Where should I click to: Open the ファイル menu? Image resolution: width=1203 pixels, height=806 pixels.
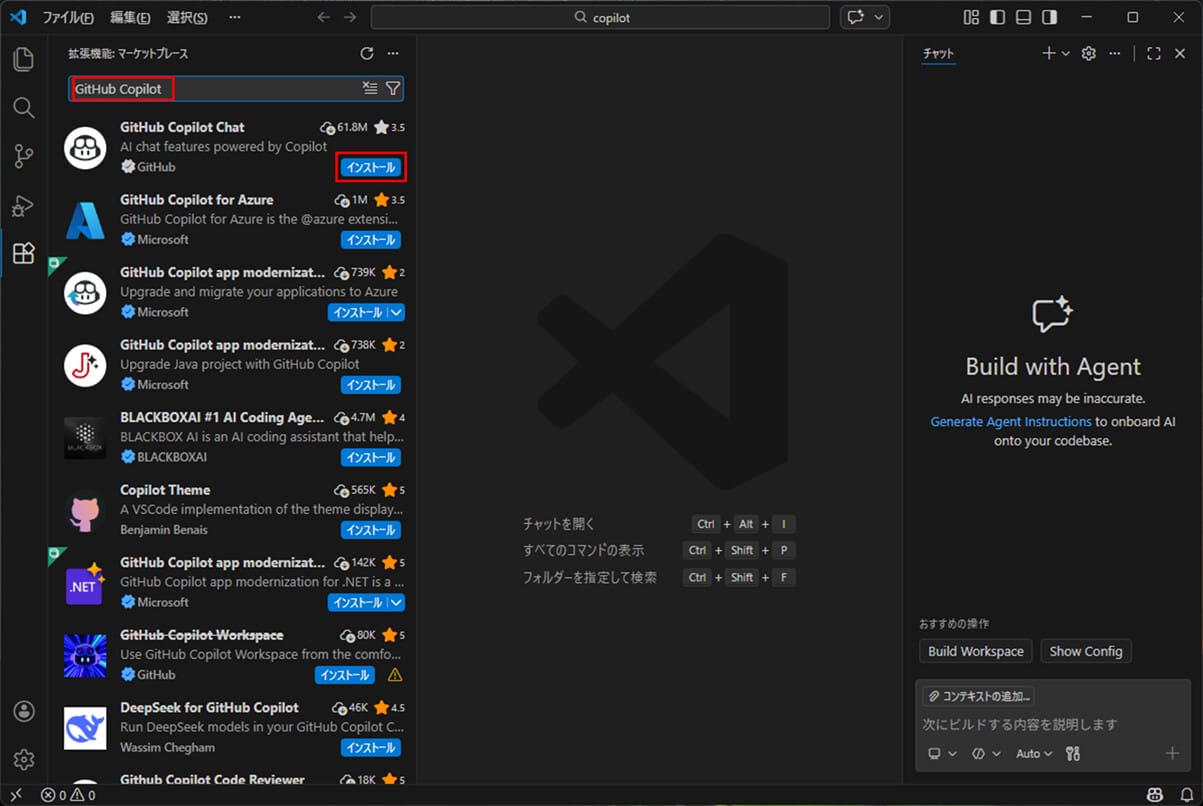coord(65,16)
